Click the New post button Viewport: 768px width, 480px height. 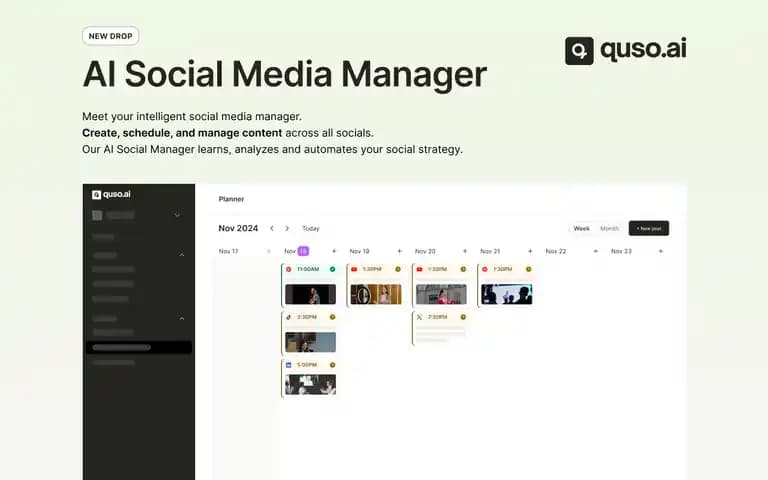pos(649,228)
